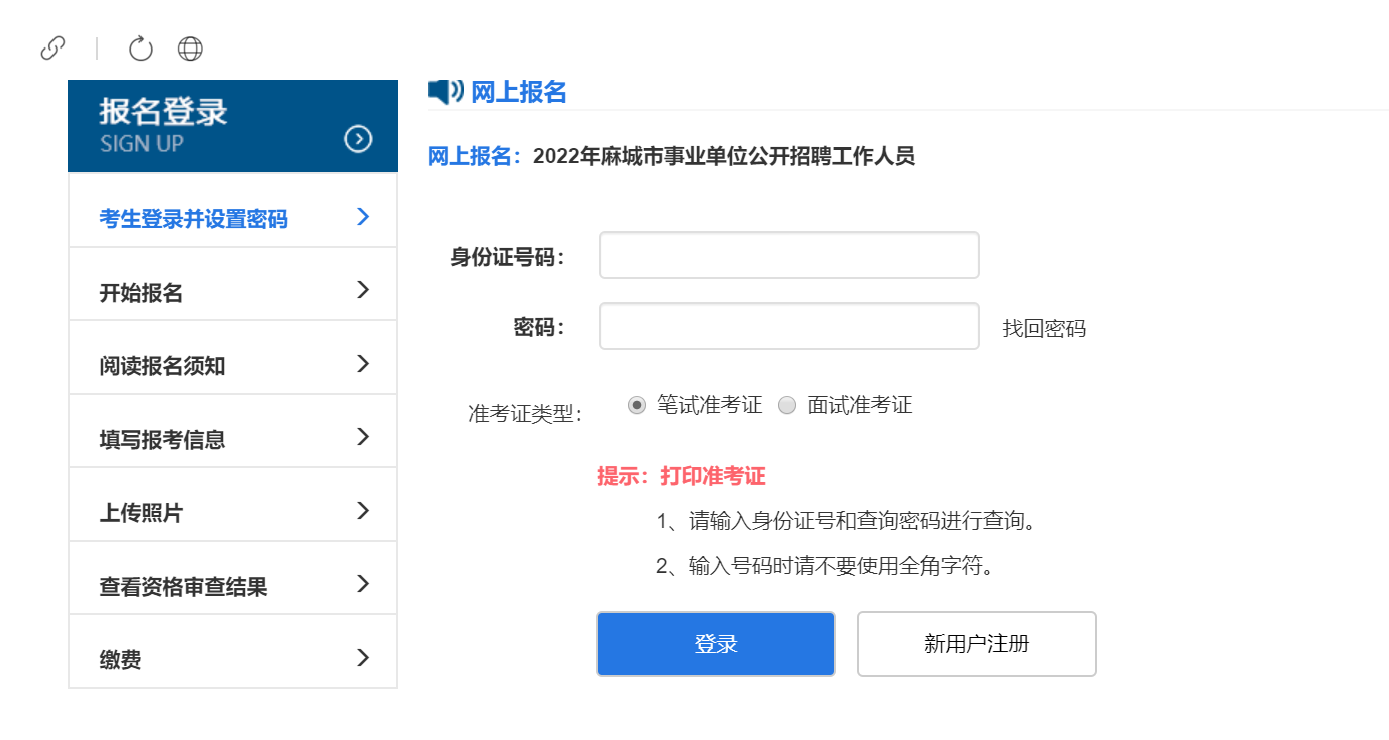
Task: Expand the 开始报名 chevron arrow
Action: (x=363, y=290)
